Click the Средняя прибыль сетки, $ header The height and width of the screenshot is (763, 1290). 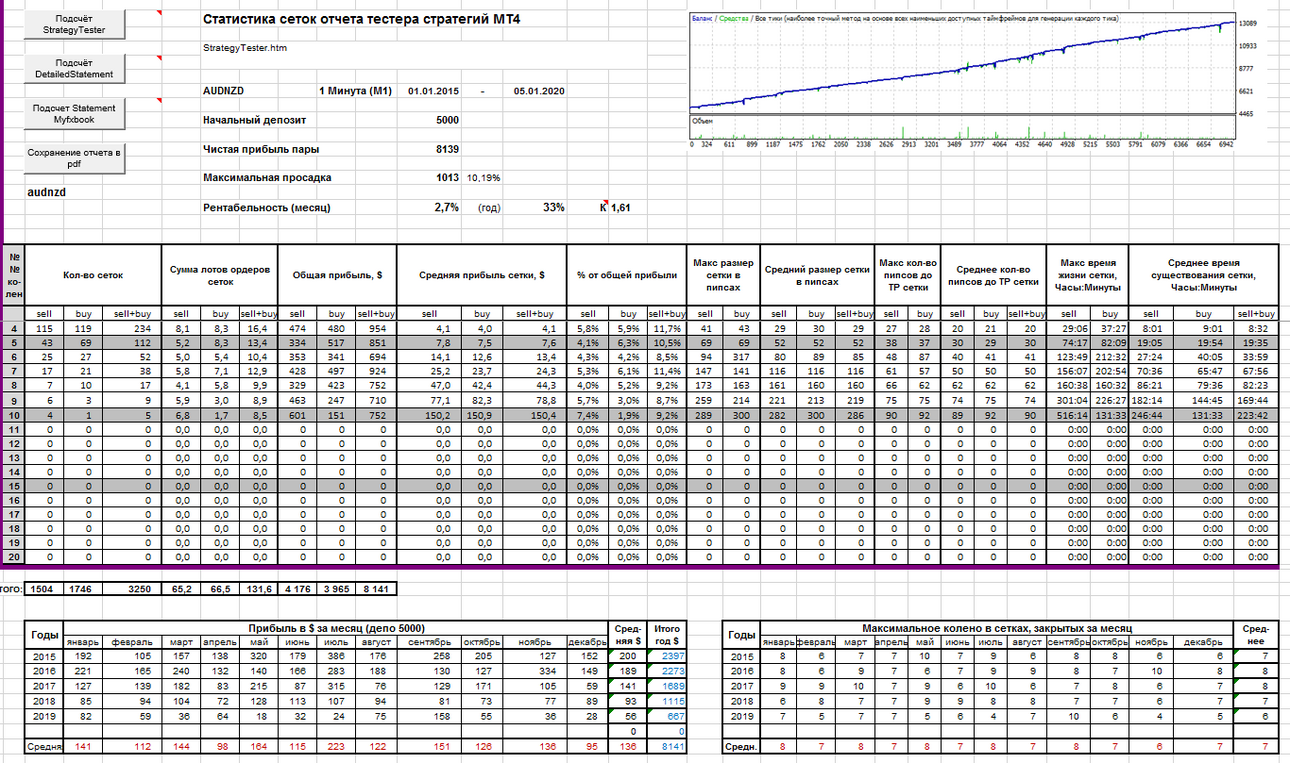pos(482,275)
